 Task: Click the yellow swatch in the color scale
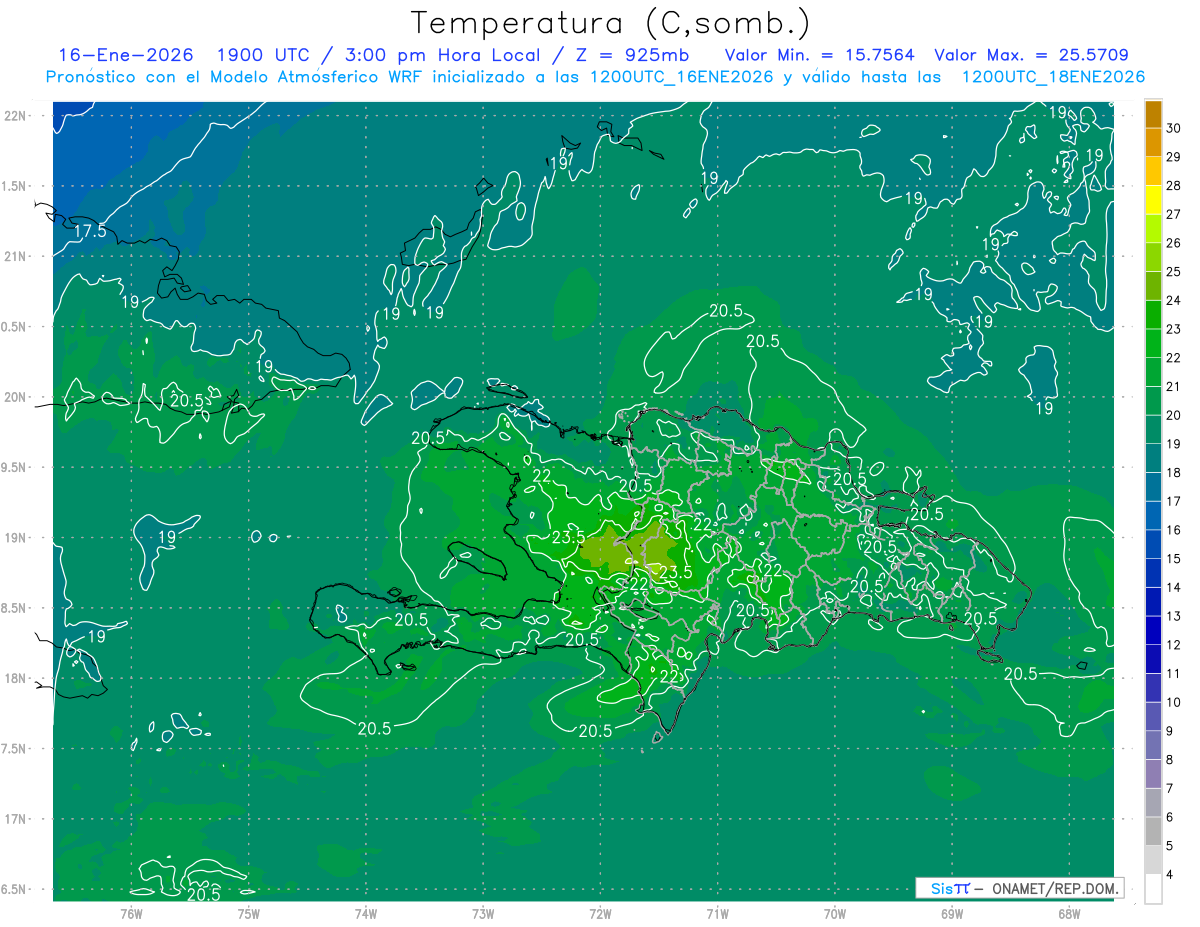click(1153, 201)
